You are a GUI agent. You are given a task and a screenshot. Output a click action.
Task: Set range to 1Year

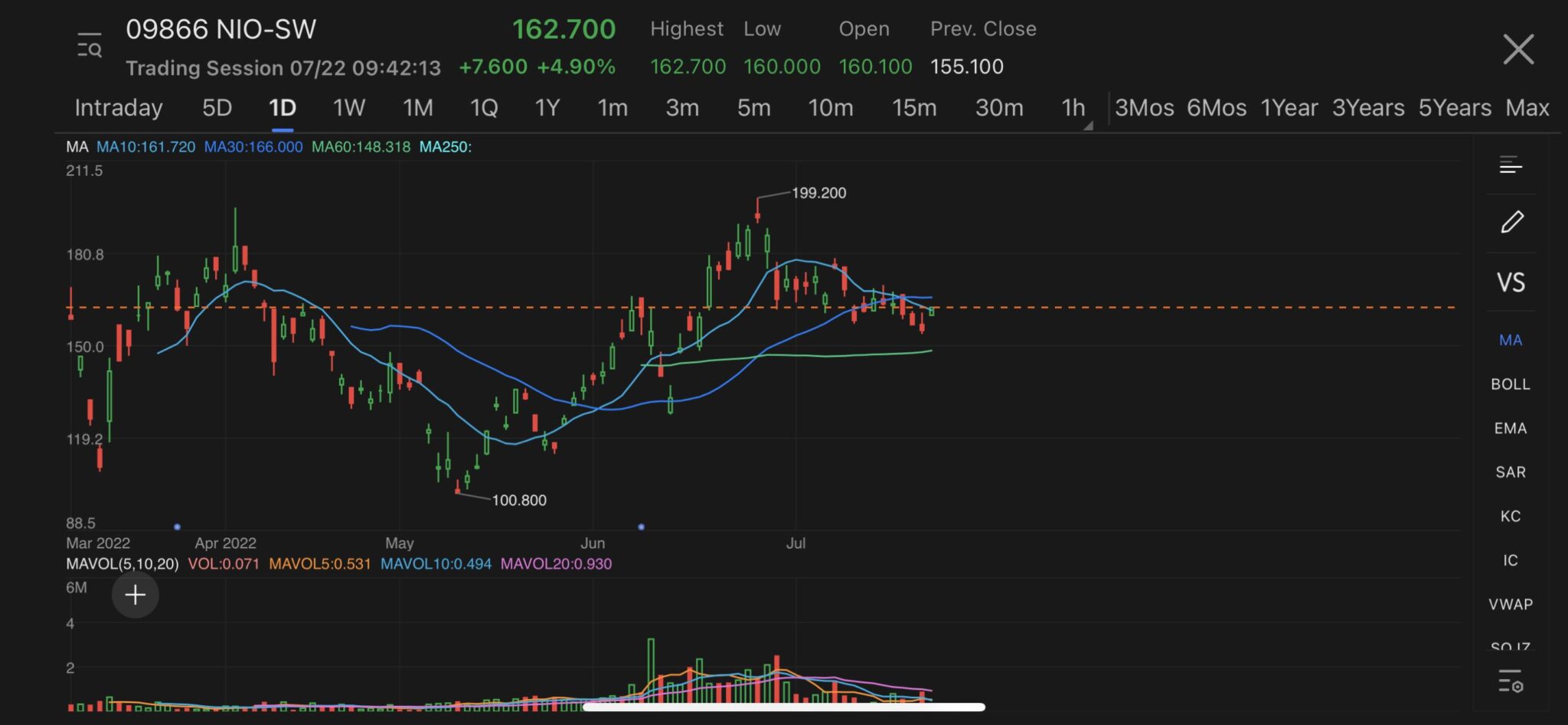(1289, 108)
